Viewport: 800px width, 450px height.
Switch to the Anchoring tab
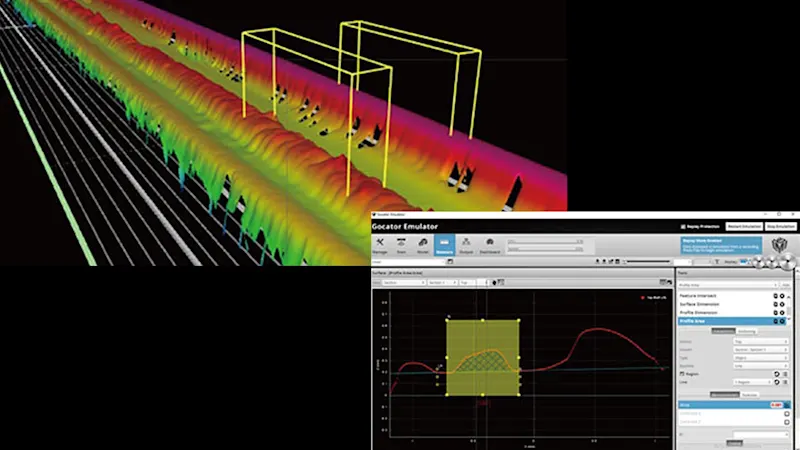point(747,331)
